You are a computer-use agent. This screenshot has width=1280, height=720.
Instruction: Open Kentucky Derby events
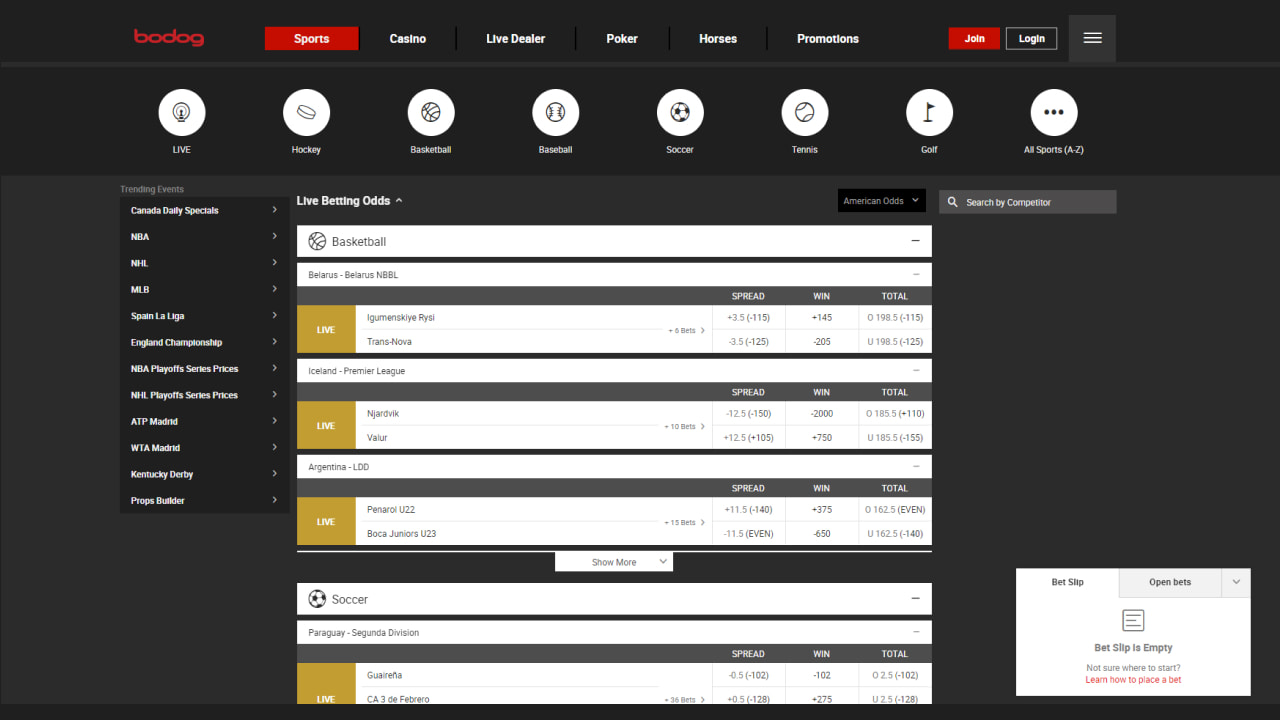pyautogui.click(x=204, y=474)
